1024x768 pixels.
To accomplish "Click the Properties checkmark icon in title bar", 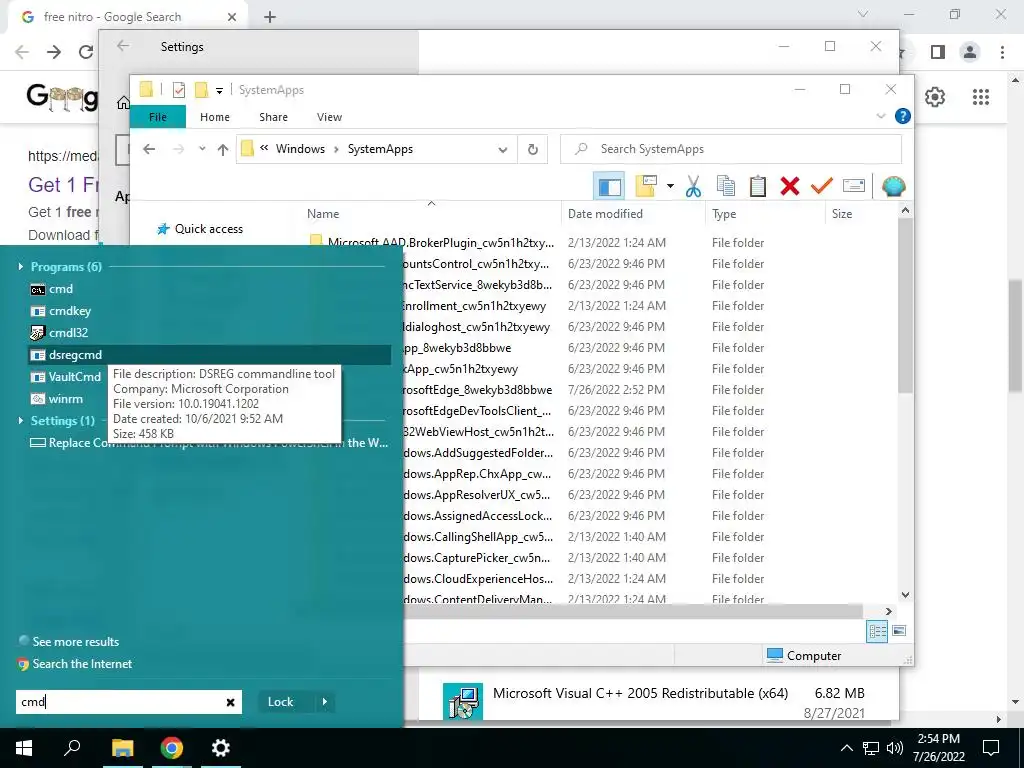I will point(179,90).
